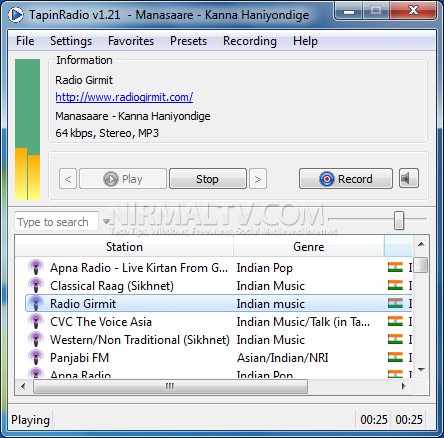Click the Play button
The image size is (444, 438).
point(123,179)
